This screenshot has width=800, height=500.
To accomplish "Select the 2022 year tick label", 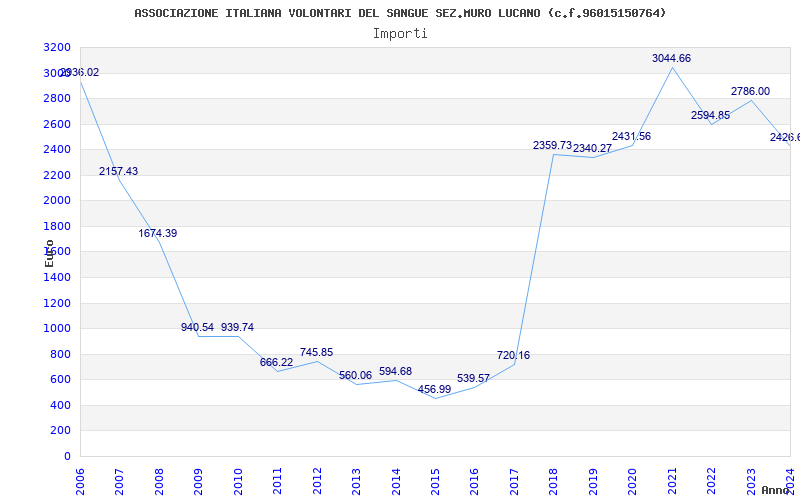I will 712,482.
